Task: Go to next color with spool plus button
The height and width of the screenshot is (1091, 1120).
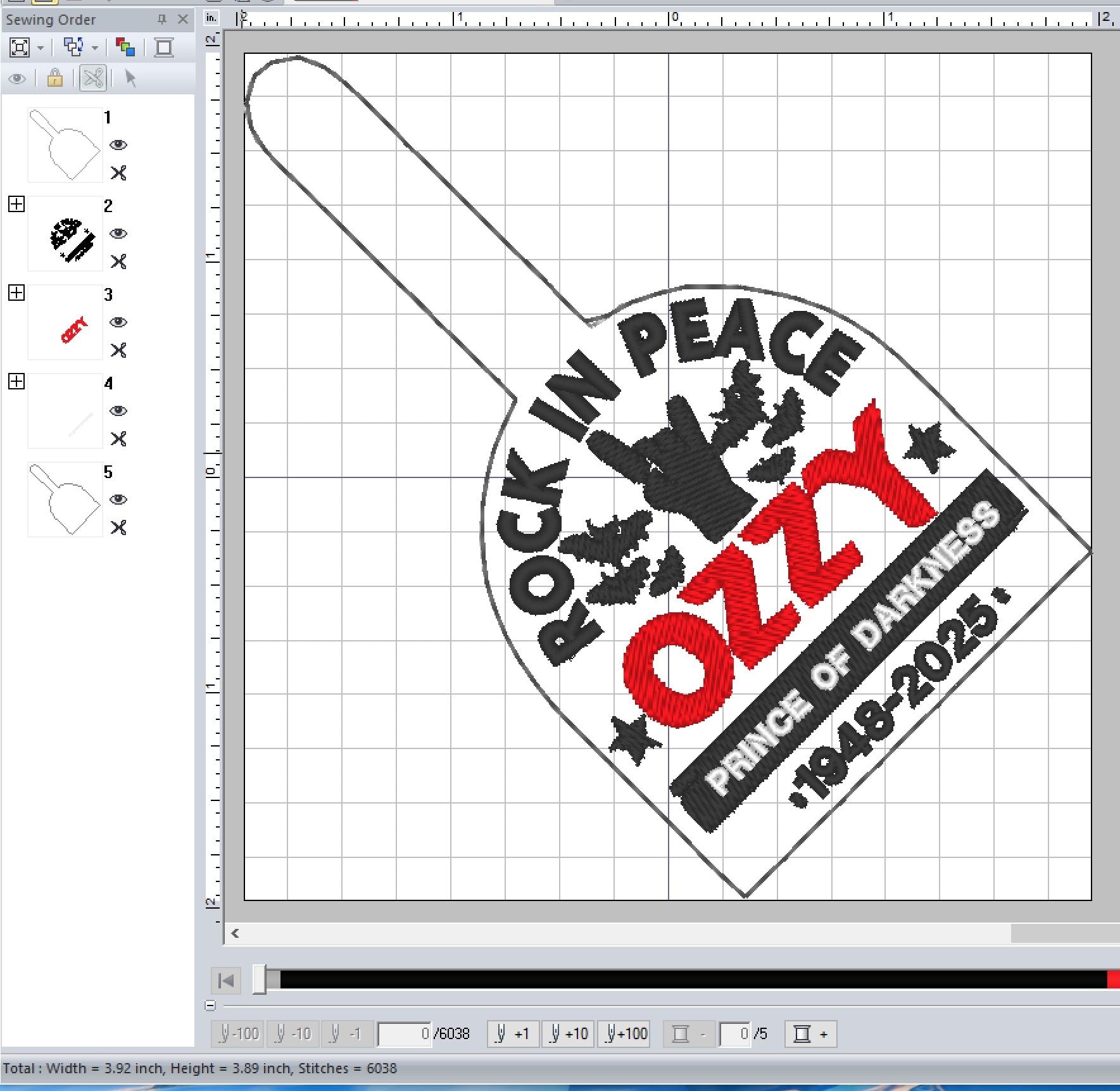Action: click(x=810, y=1034)
